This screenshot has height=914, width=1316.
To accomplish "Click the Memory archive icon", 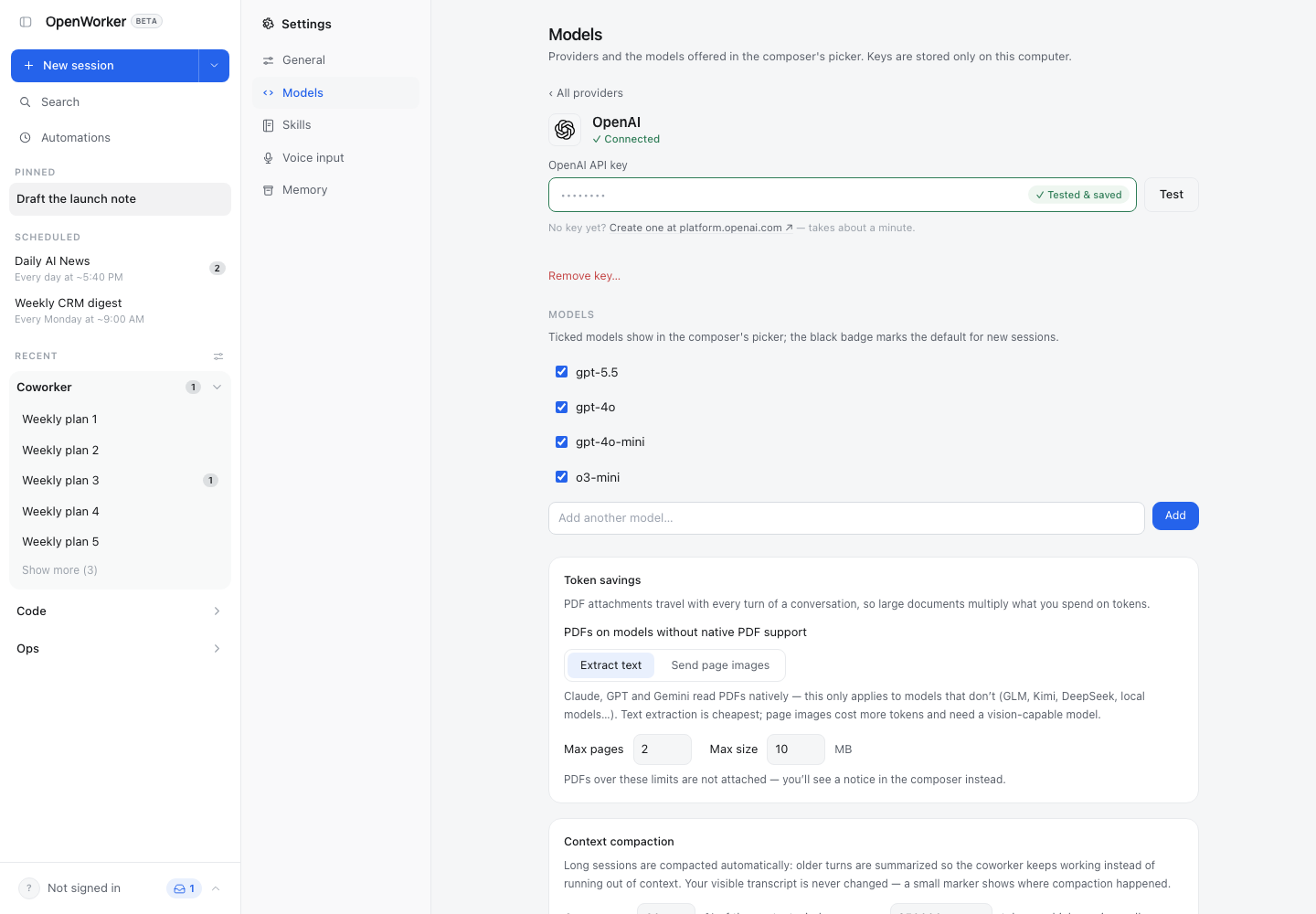I will [268, 190].
